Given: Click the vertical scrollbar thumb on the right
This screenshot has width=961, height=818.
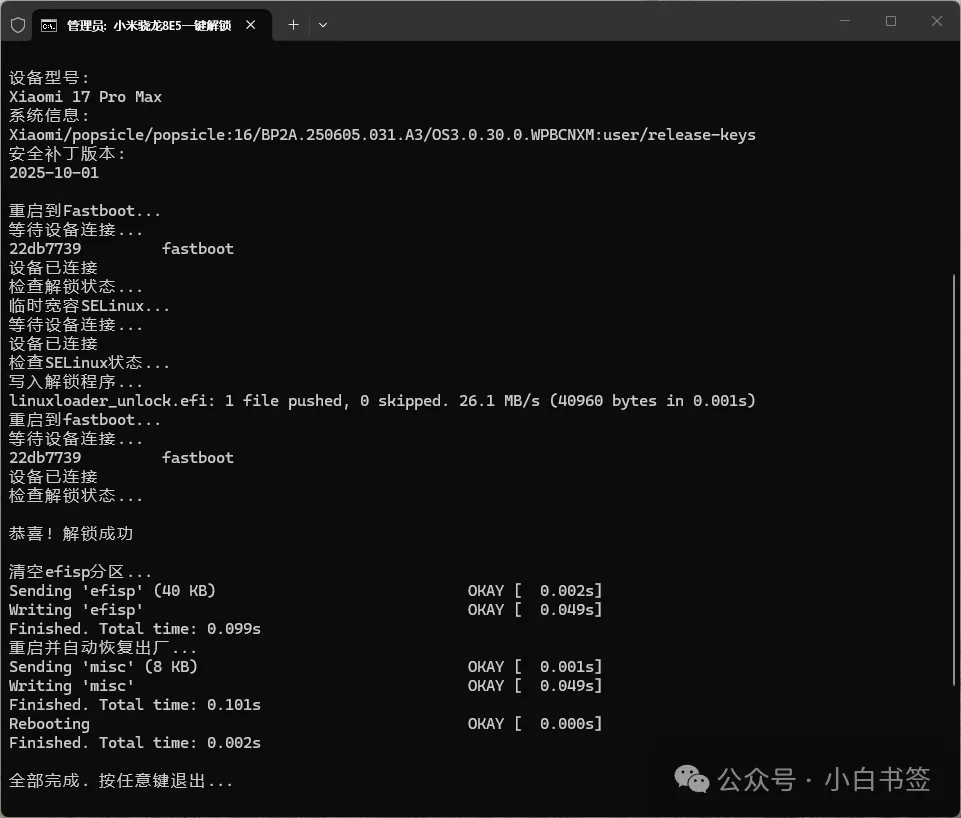Looking at the screenshot, I should 956,480.
